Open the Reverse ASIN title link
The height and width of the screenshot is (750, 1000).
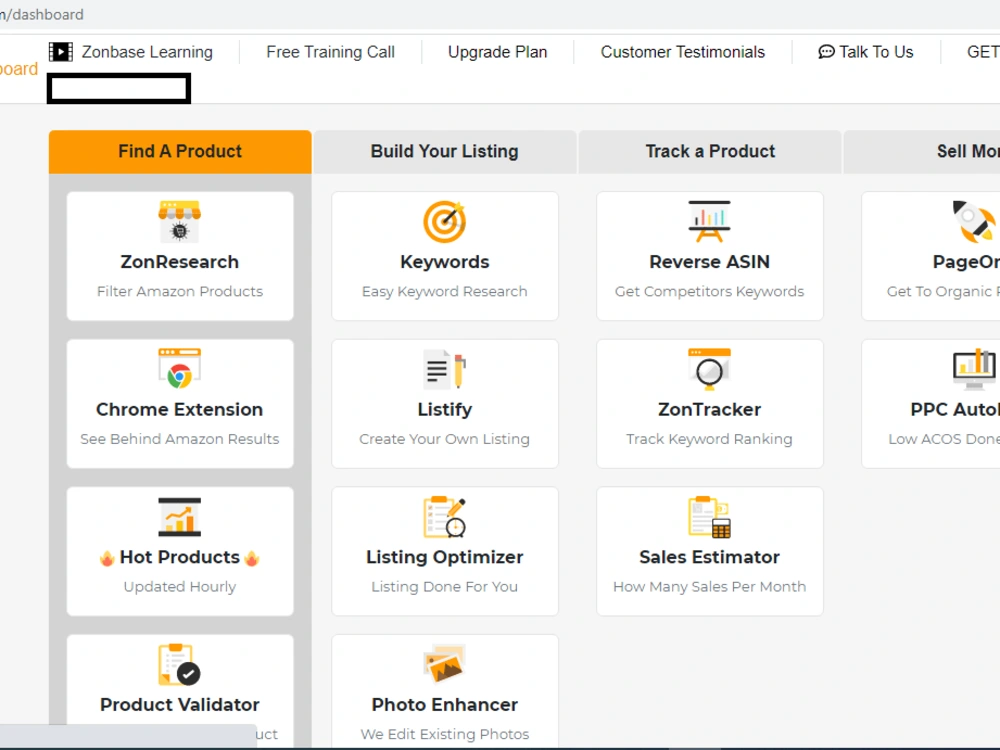[x=709, y=261]
